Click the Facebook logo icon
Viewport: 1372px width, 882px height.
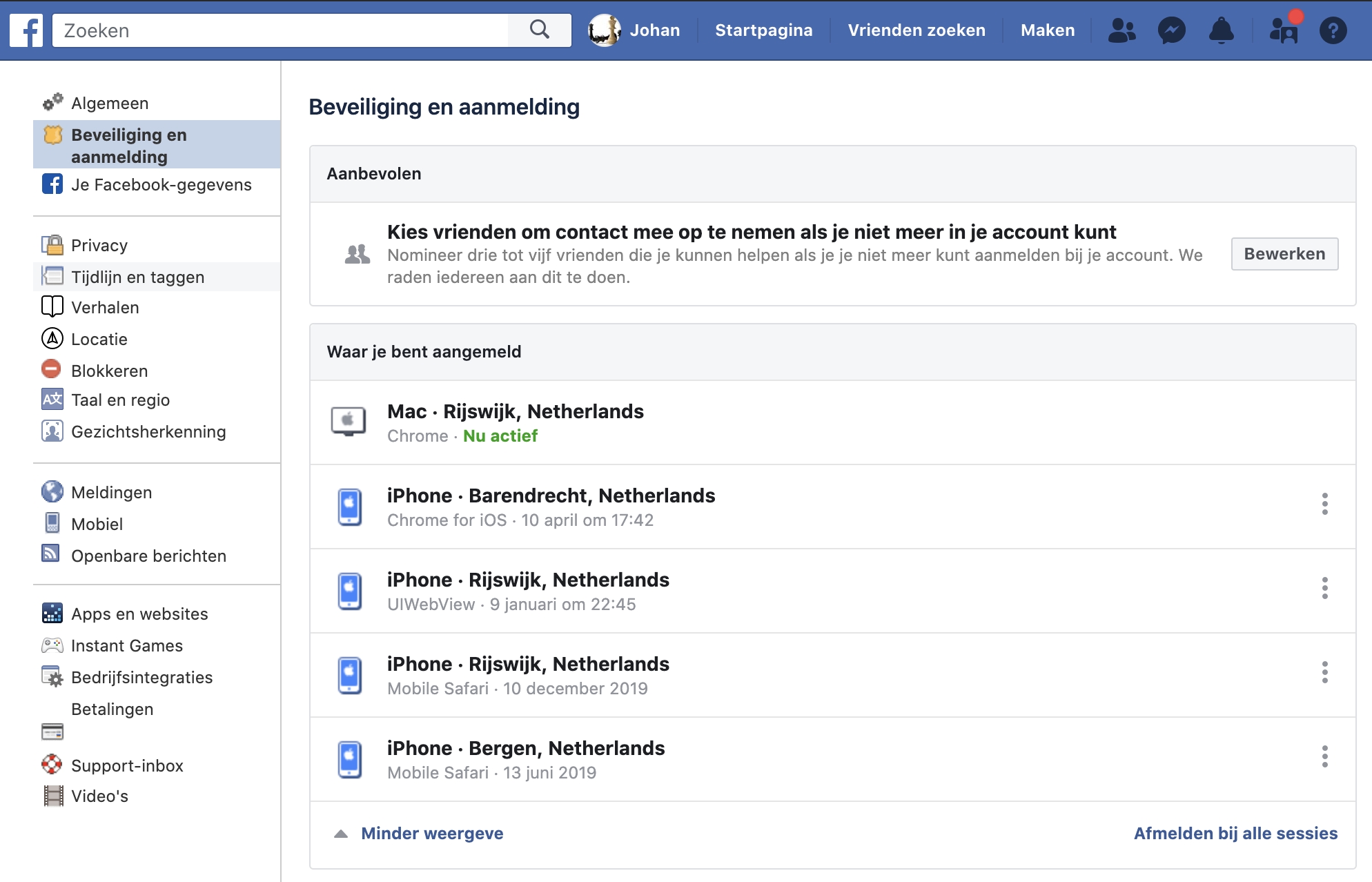(26, 30)
